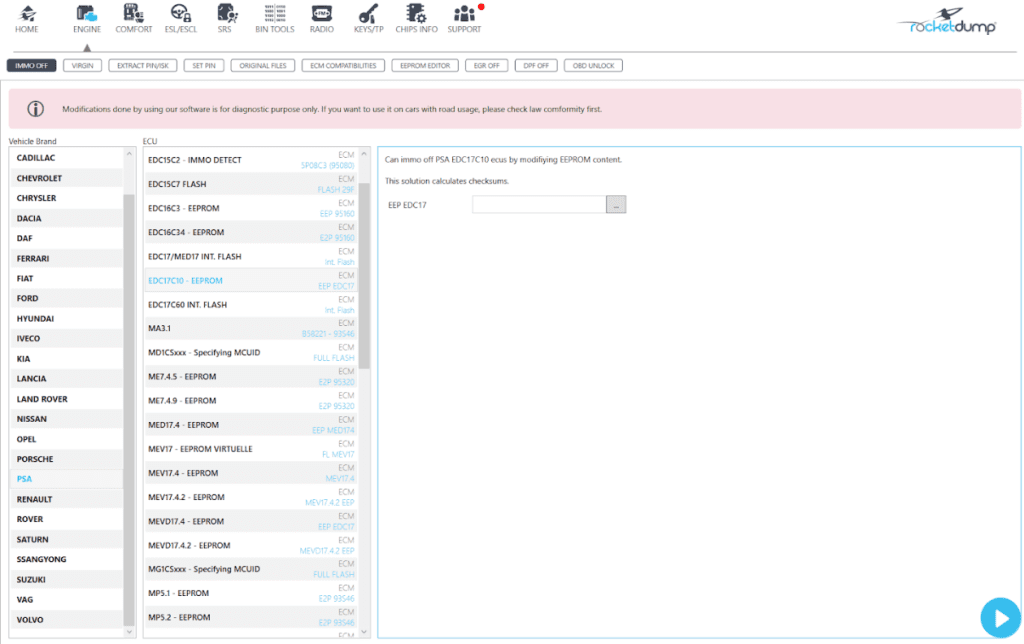Choose the EDC17C60 INT. FLASH ECU

pyautogui.click(x=251, y=305)
